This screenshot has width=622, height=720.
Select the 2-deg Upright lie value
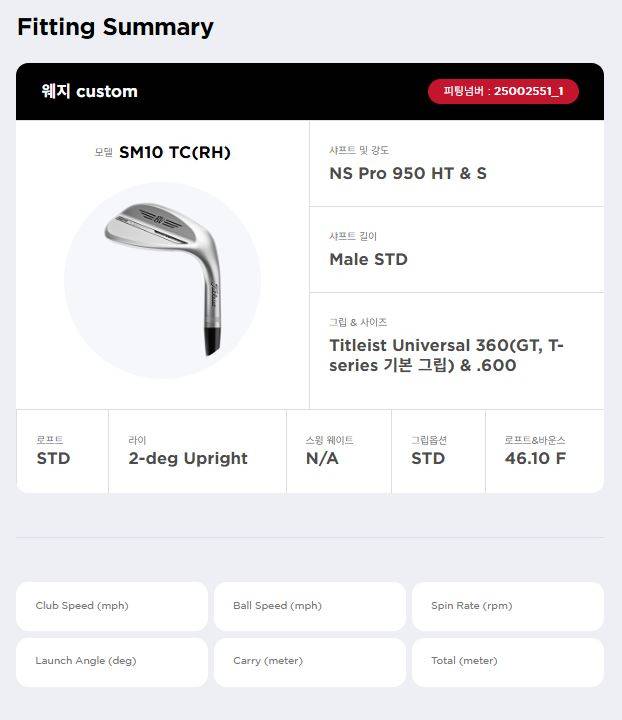tap(188, 458)
